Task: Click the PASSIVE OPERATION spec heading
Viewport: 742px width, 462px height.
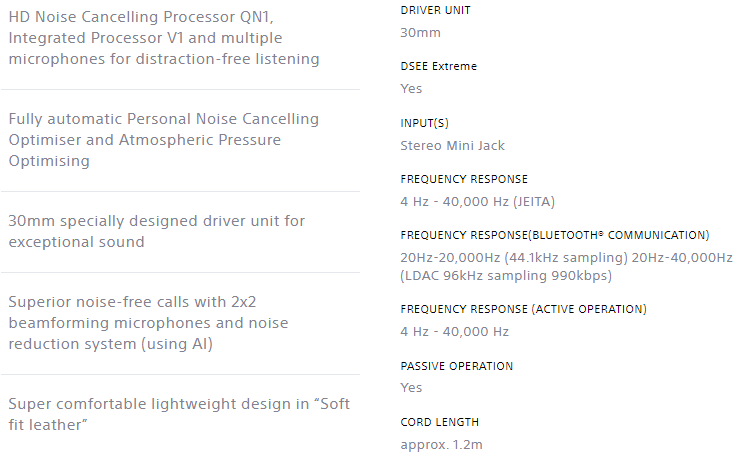Action: point(456,366)
